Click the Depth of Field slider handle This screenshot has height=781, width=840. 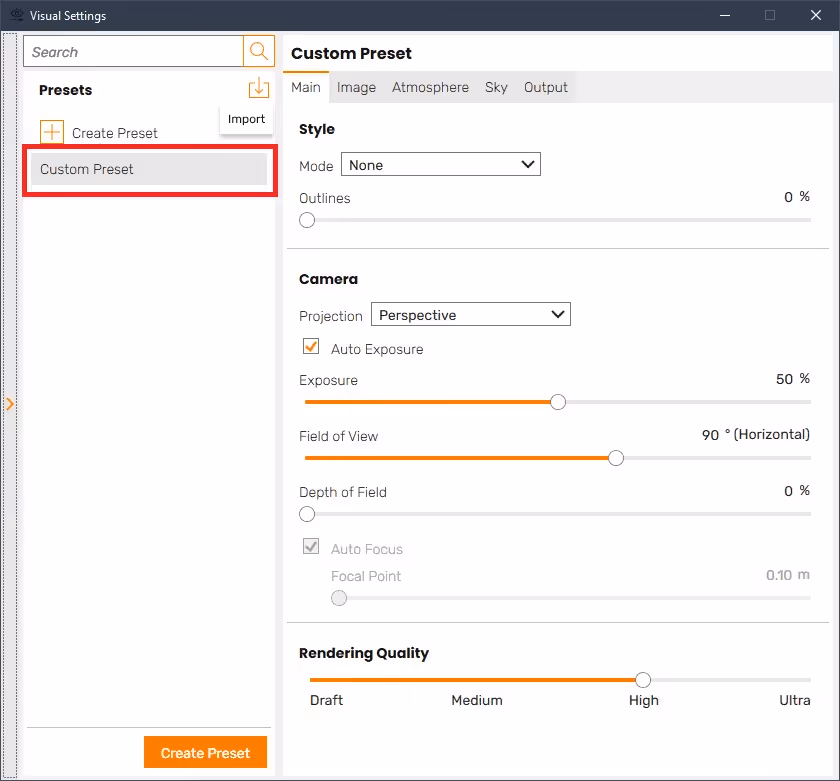point(307,514)
